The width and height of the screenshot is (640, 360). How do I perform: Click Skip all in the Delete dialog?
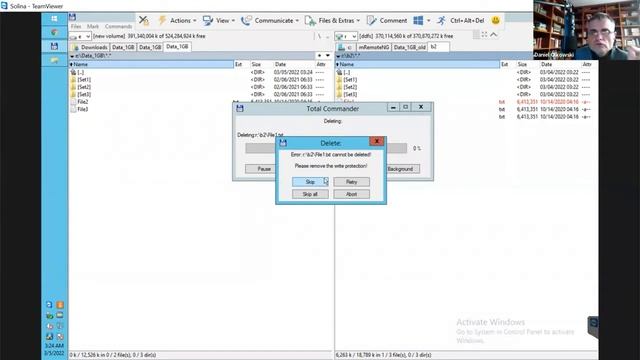point(310,194)
